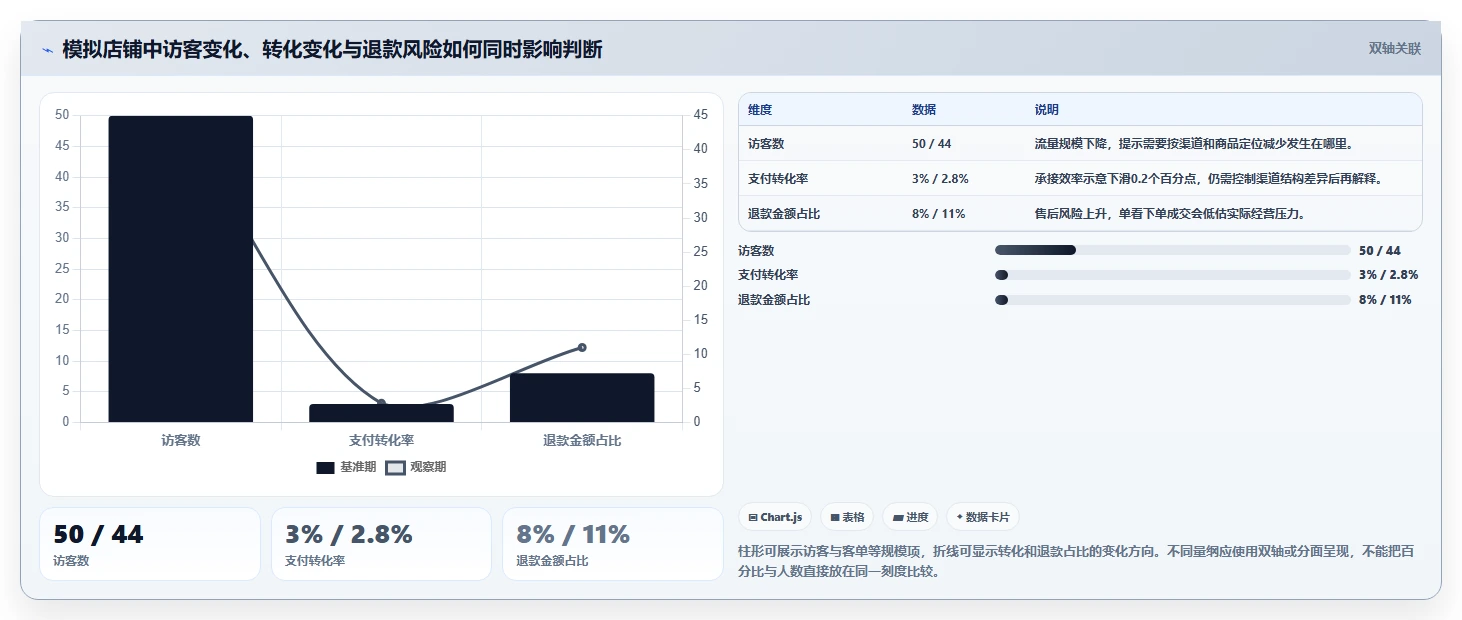The height and width of the screenshot is (620, 1462).
Task: Toggle the 基准期 legend item
Action: point(346,467)
